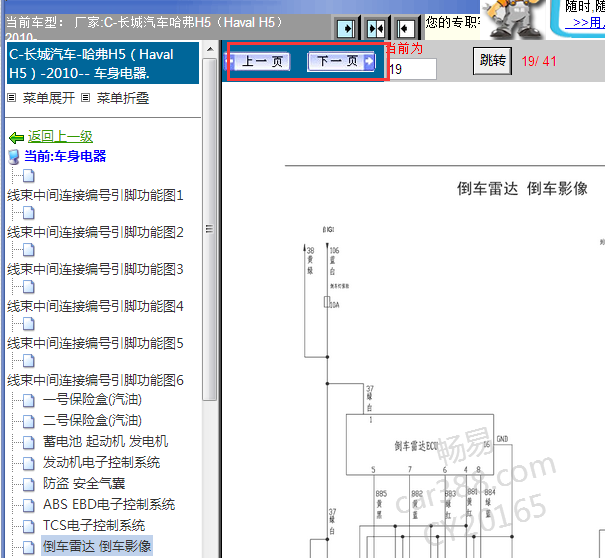This screenshot has width=605, height=558.
Task: Select 当前:车身电器 heading
Action: click(65, 156)
